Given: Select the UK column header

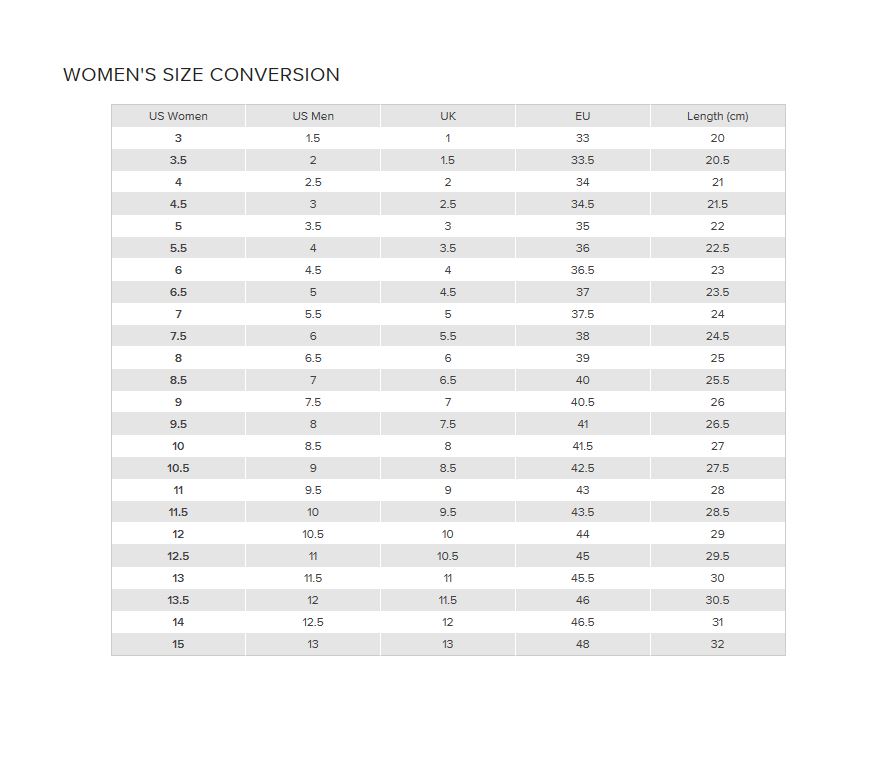Looking at the screenshot, I should click(448, 116).
